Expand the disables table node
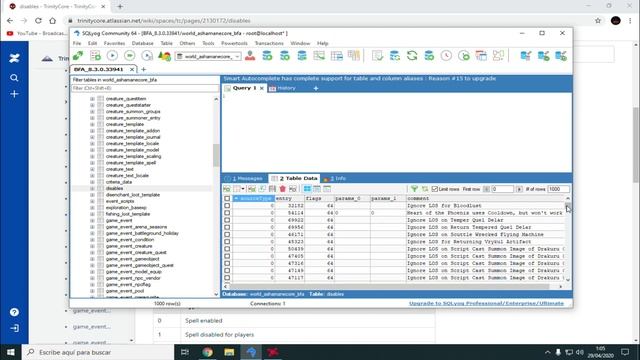The height and width of the screenshot is (360, 640). click(92, 189)
